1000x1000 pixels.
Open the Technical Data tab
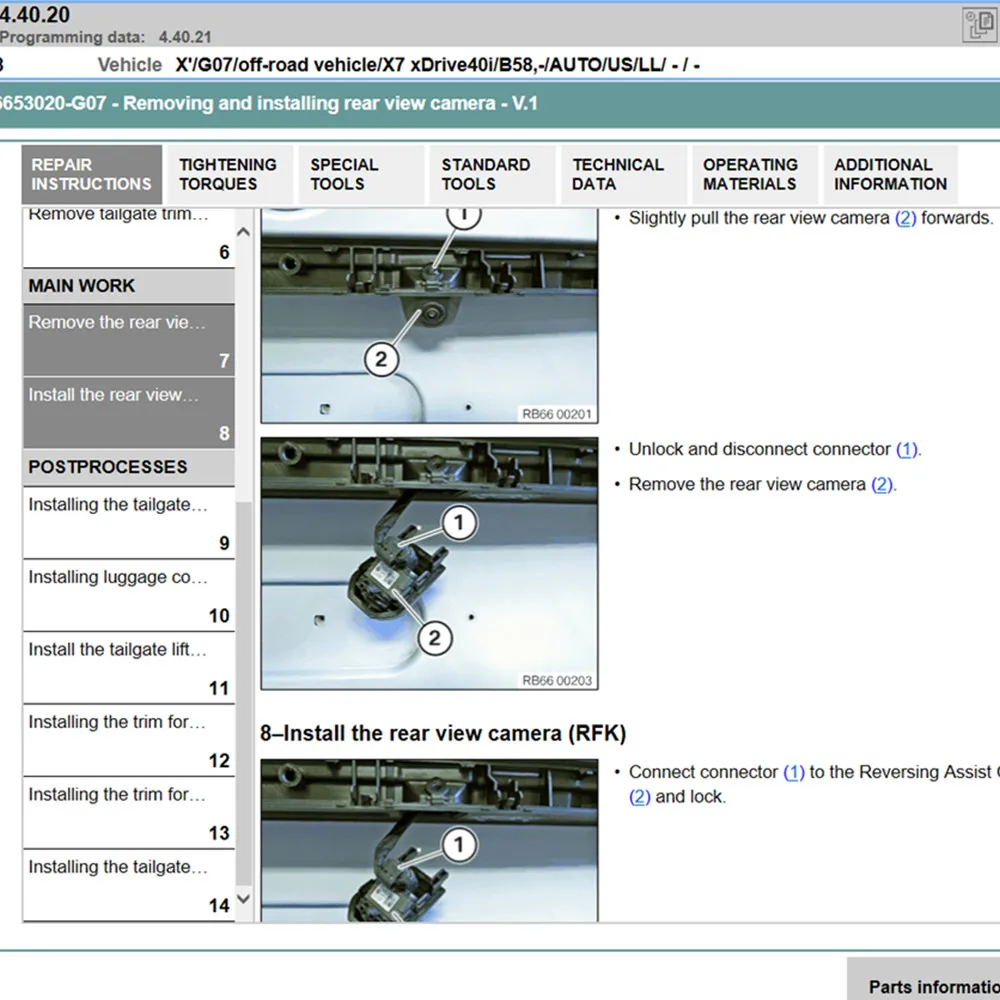pyautogui.click(x=623, y=174)
